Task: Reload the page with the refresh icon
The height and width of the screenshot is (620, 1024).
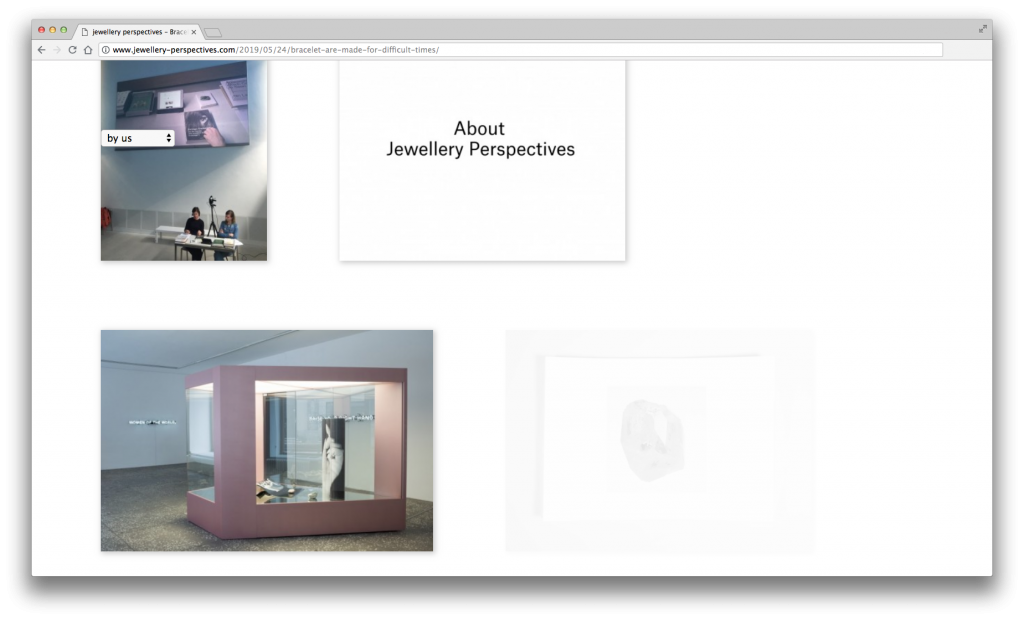Action: click(72, 50)
